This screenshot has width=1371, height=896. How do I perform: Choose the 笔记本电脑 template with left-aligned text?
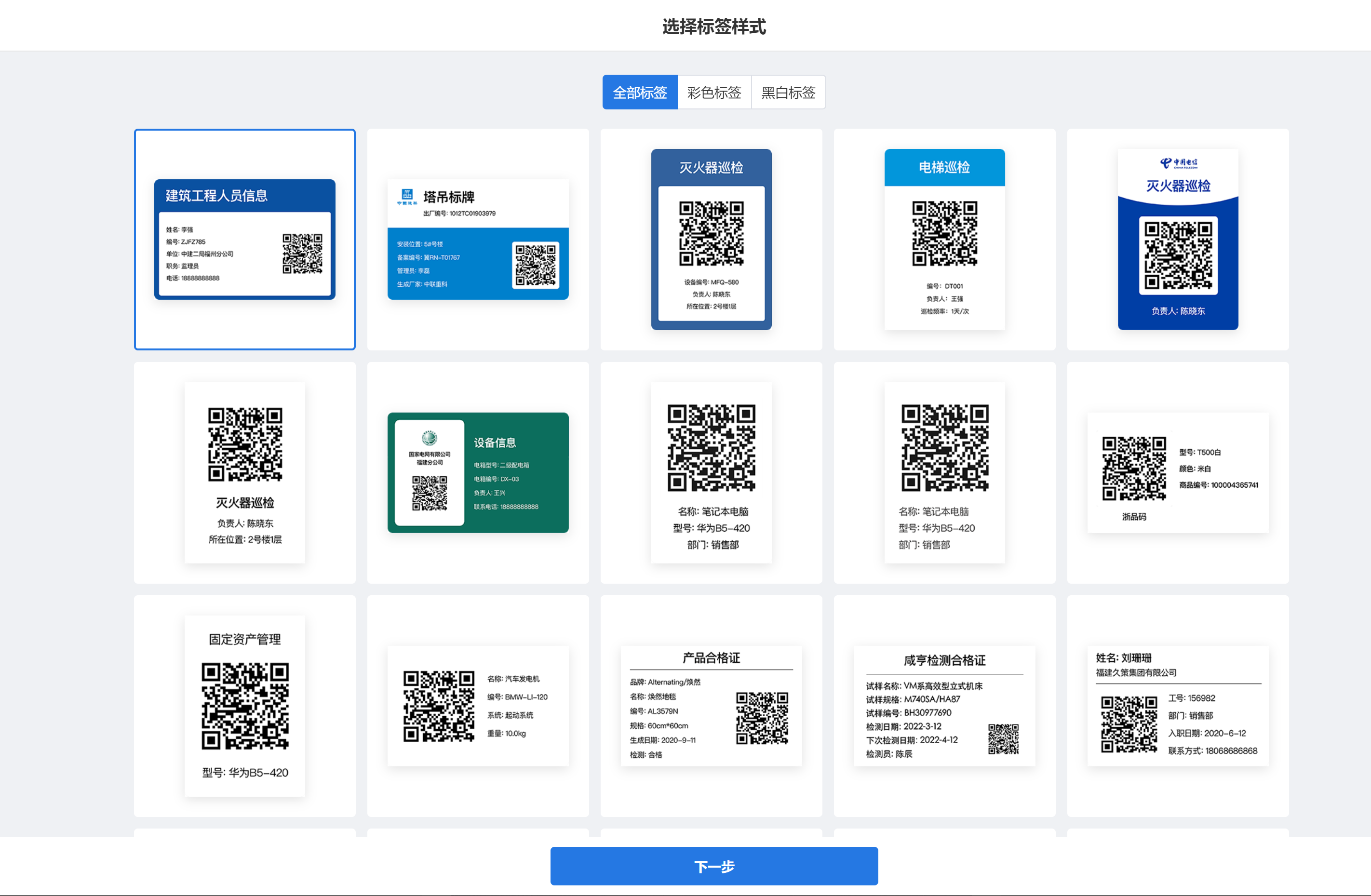(x=945, y=473)
